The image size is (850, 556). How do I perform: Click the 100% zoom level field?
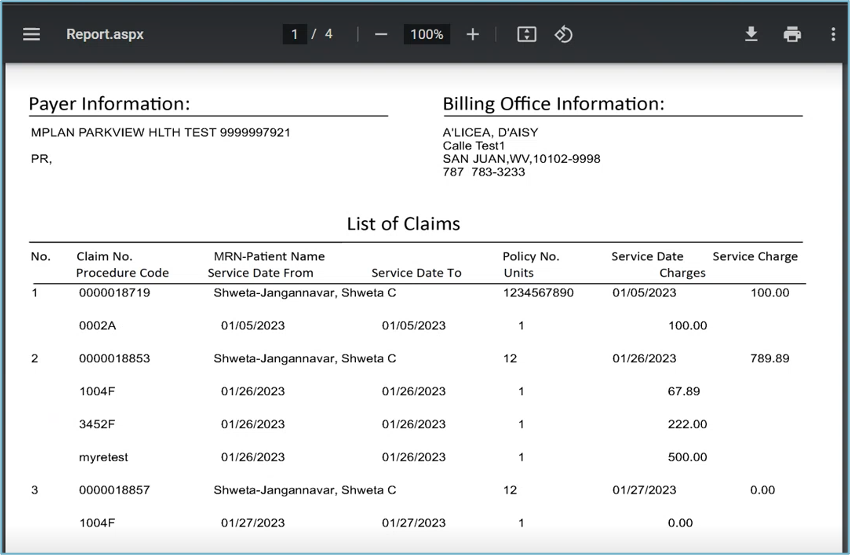pyautogui.click(x=427, y=34)
